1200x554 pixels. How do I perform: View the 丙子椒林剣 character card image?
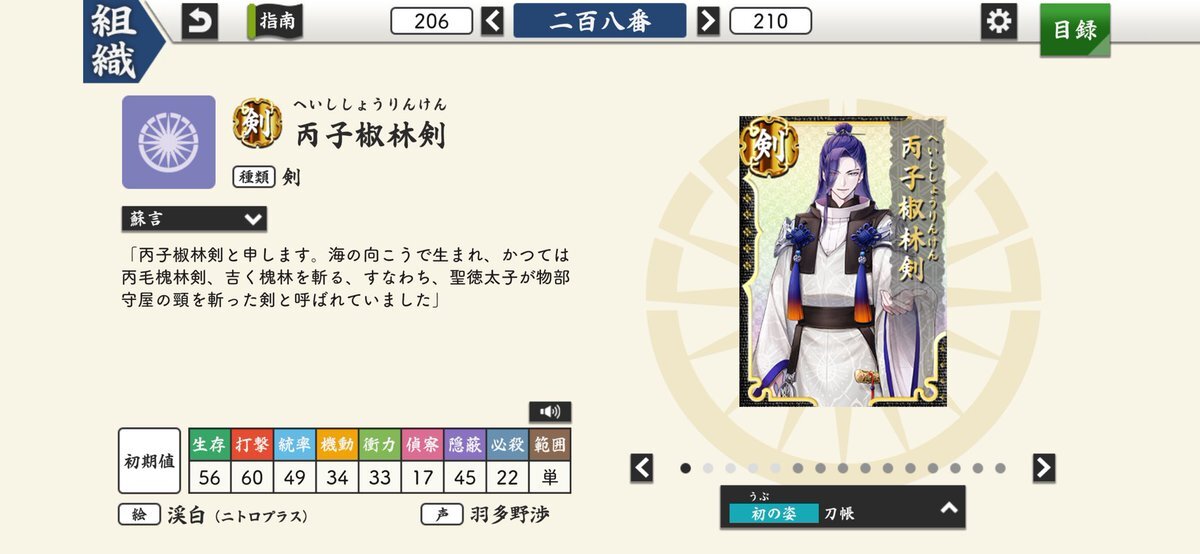point(843,261)
